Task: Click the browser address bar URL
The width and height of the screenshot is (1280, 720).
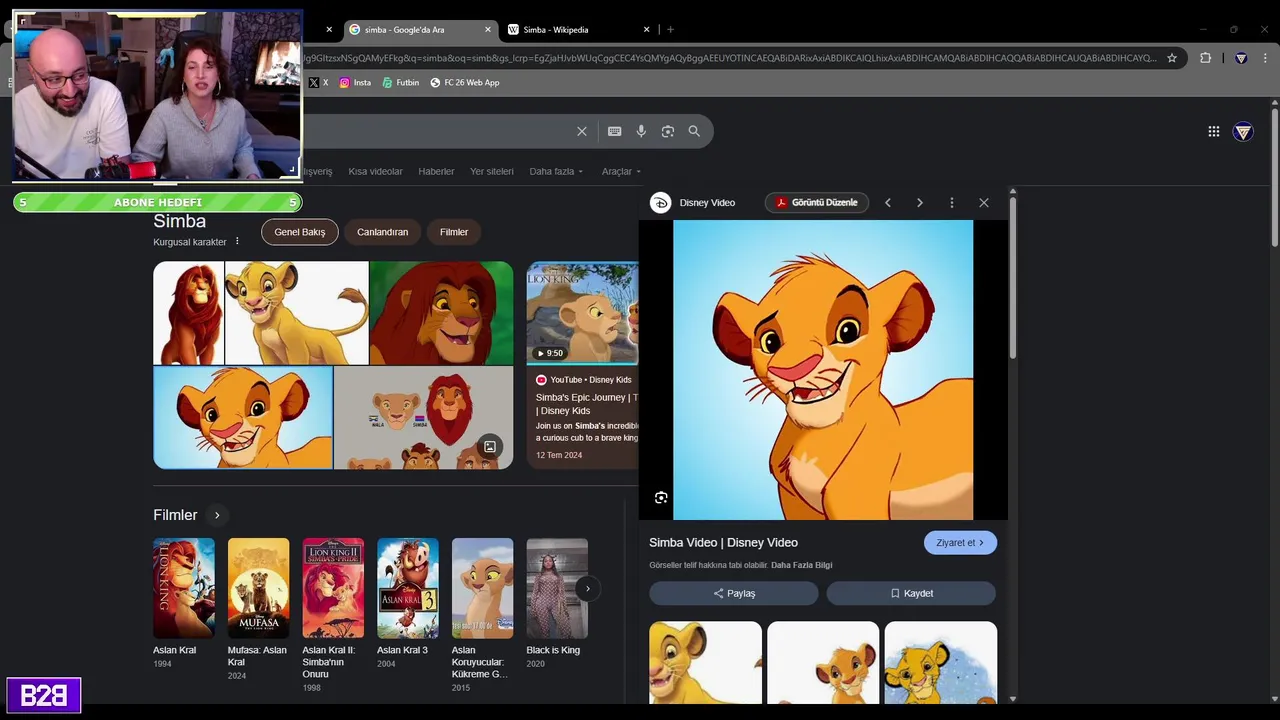Action: click(728, 58)
